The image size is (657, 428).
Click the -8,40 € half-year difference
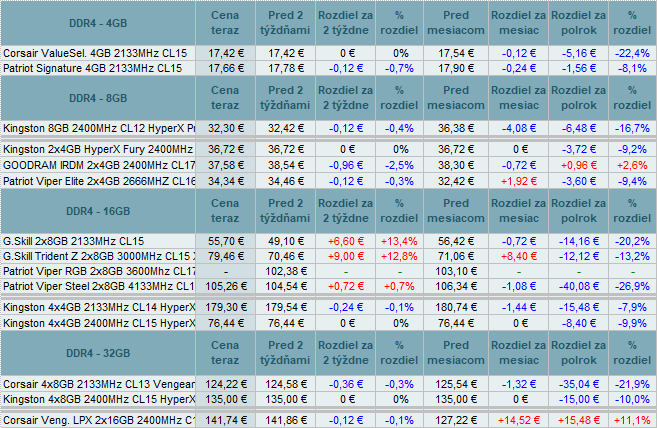pyautogui.click(x=578, y=323)
